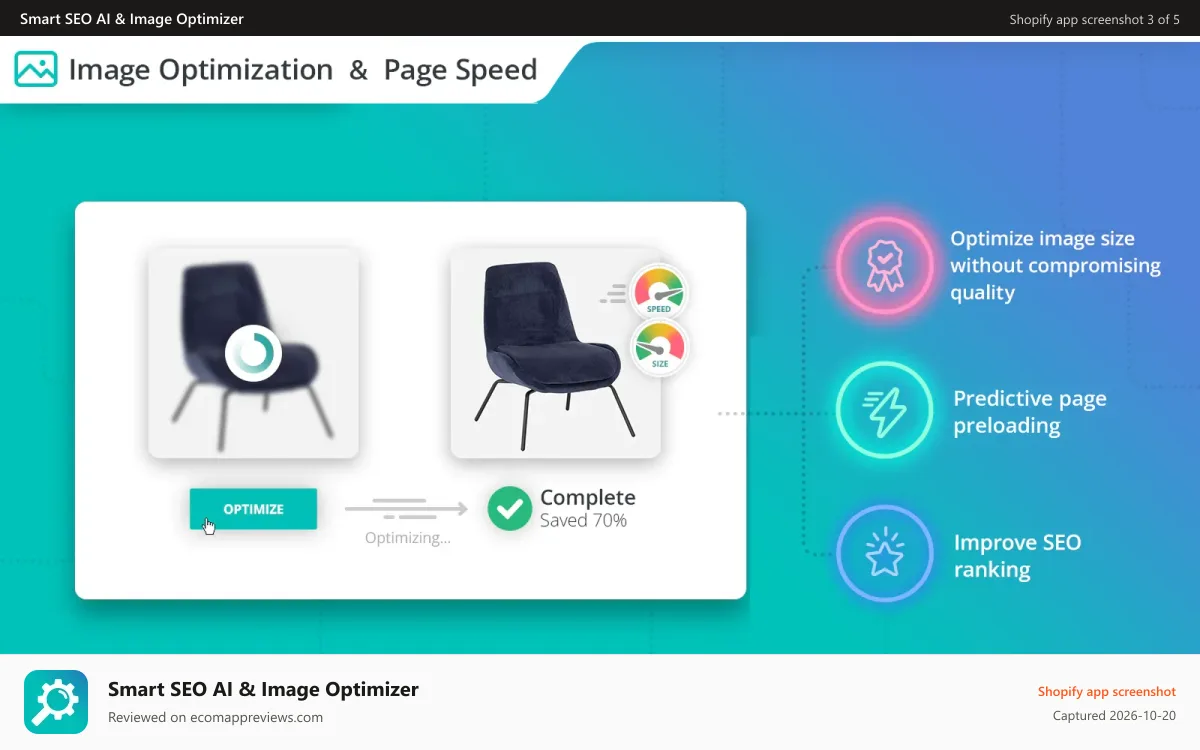Click the SPEED gauge icon
The image size is (1200, 750).
659,291
